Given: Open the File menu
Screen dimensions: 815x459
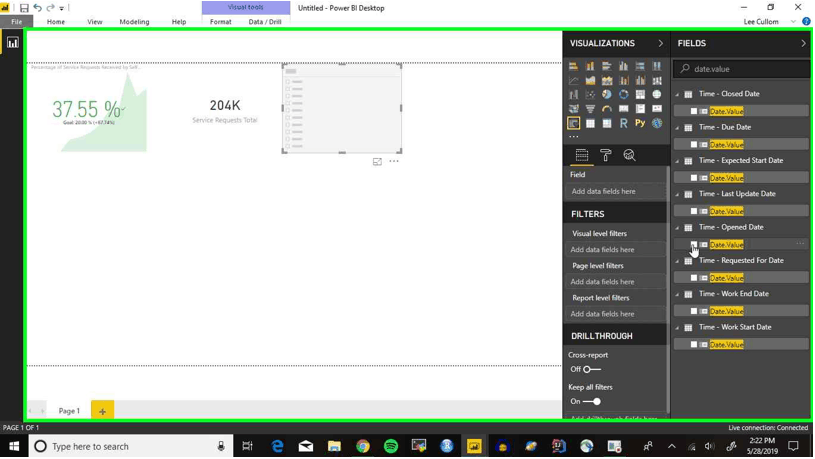Looking at the screenshot, I should (x=17, y=22).
